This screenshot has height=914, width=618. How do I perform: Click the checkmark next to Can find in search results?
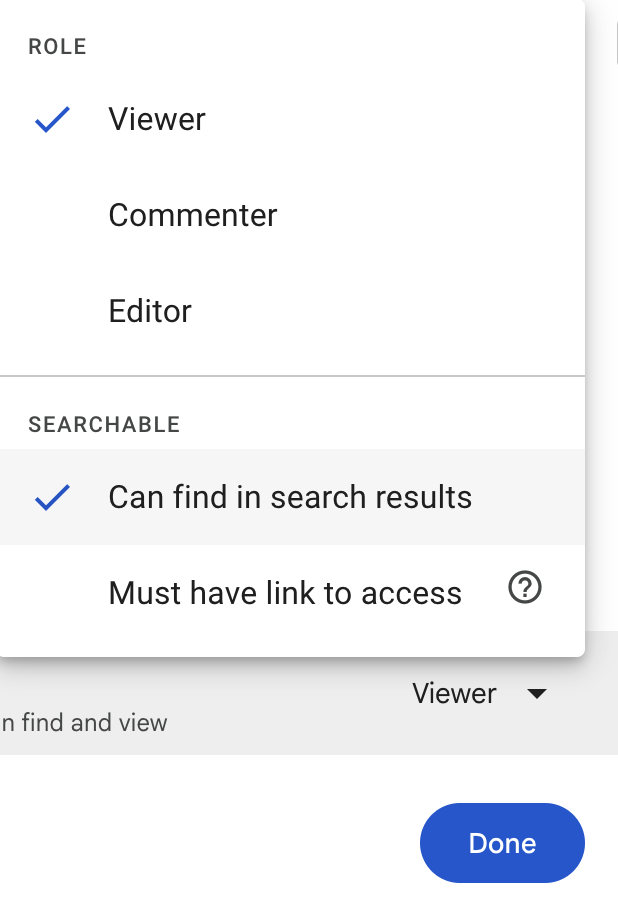[x=52, y=497]
